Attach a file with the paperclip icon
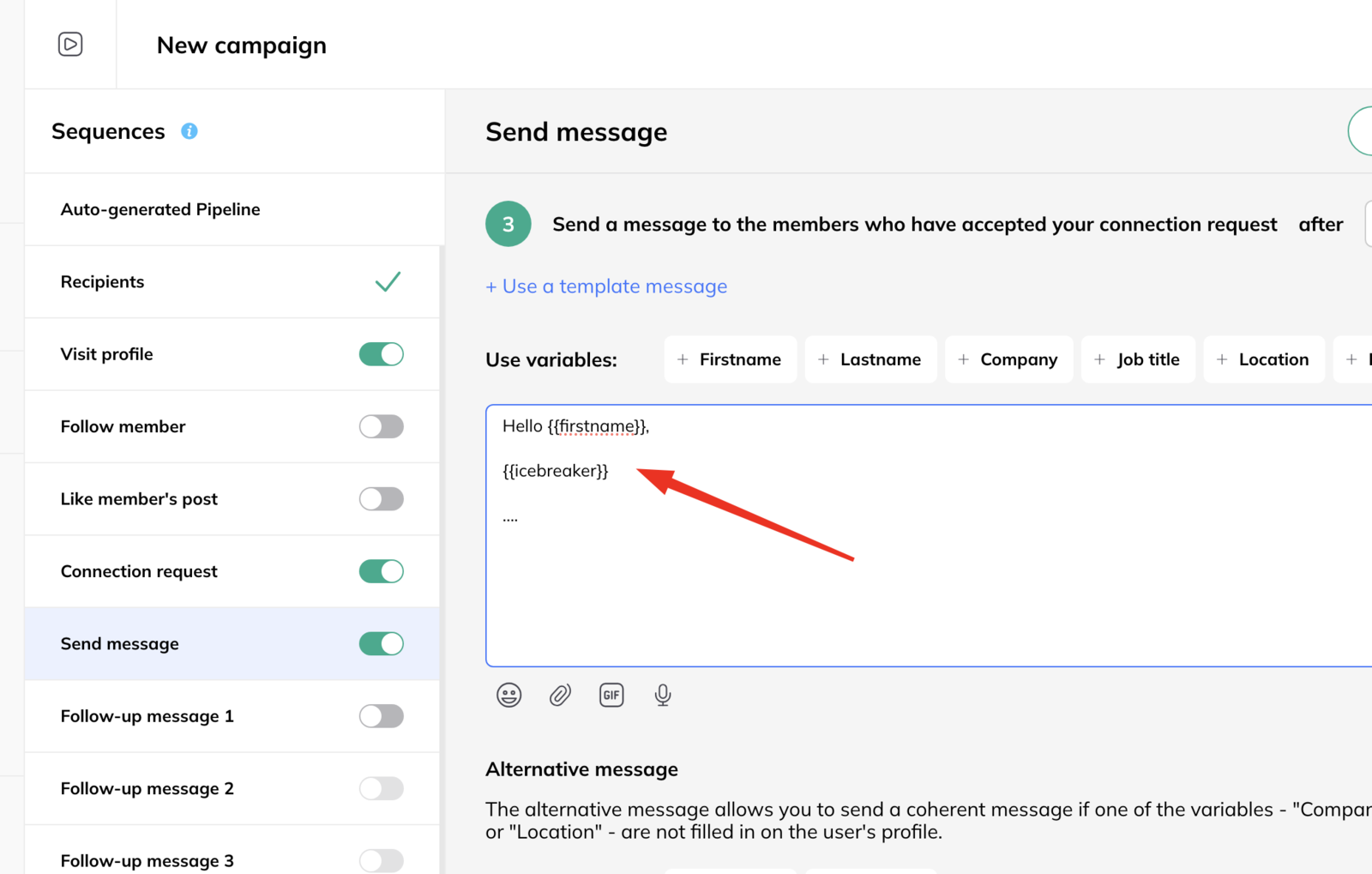This screenshot has width=1372, height=874. pyautogui.click(x=560, y=695)
